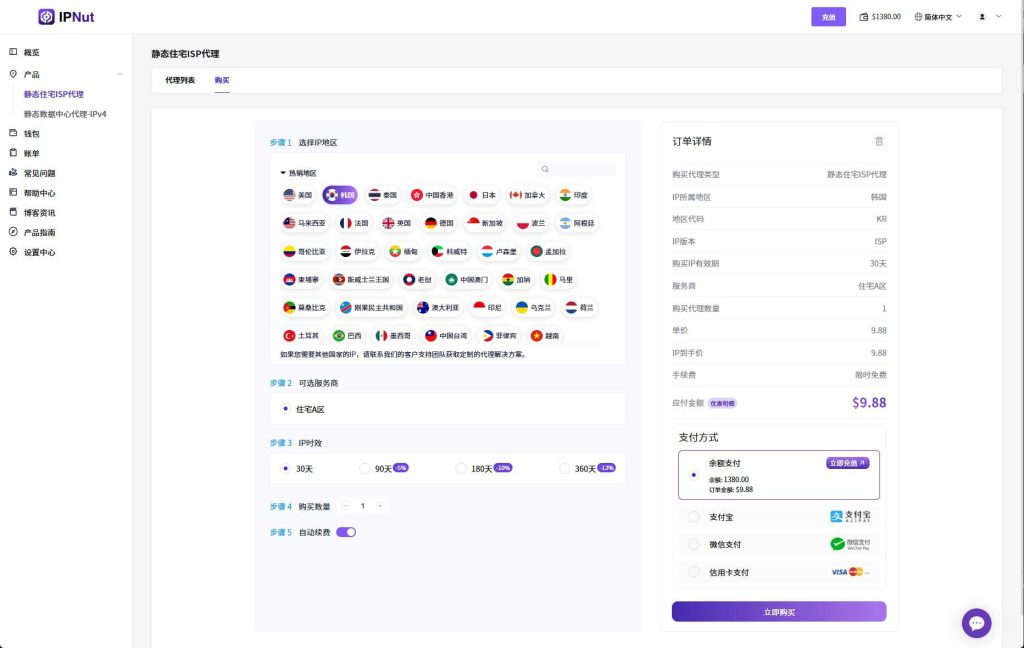This screenshot has height=648, width=1024.
Task: Choose 微信支付 payment option
Action: click(694, 544)
